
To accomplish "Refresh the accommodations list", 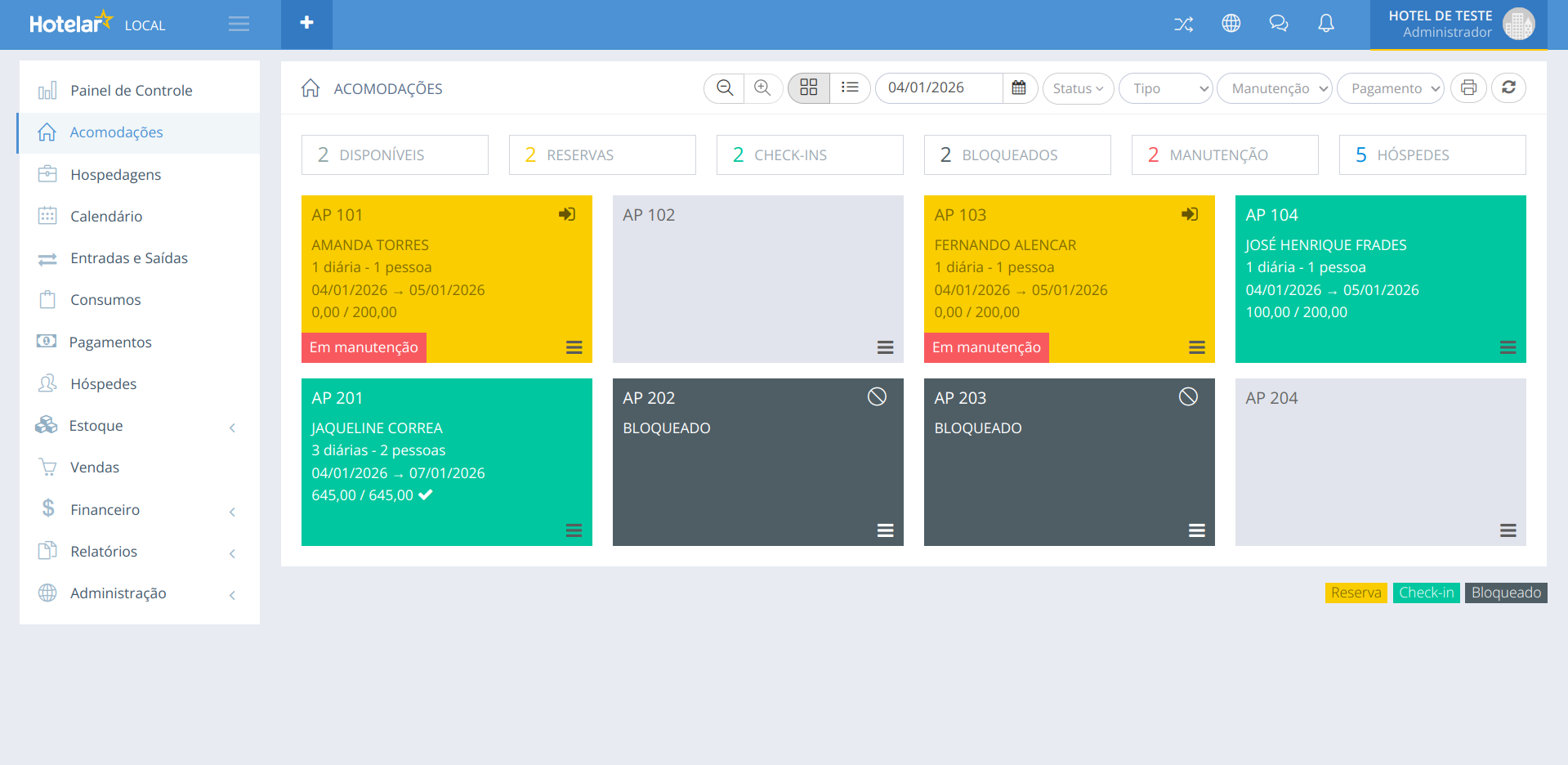I will (1508, 88).
